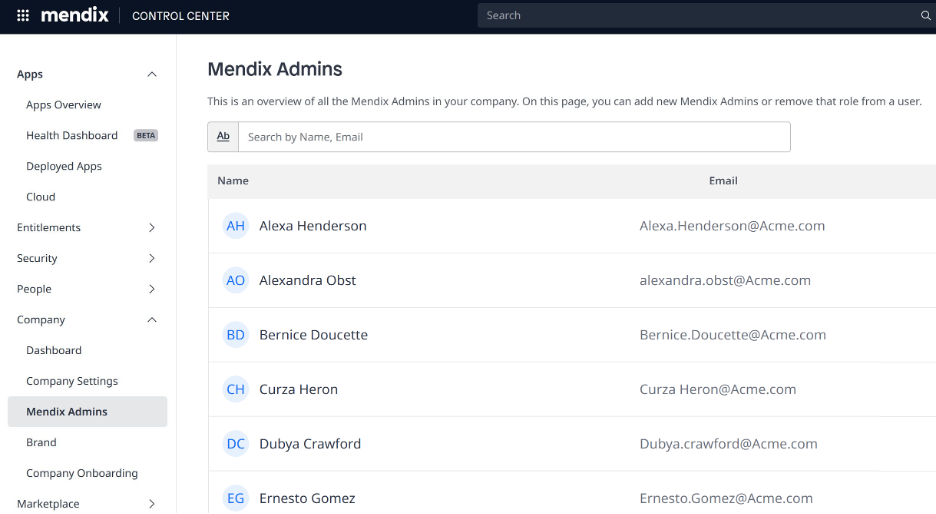Screen dimensions: 936x514
Task: Open Deployed Apps in sidebar
Action: [x=64, y=167]
